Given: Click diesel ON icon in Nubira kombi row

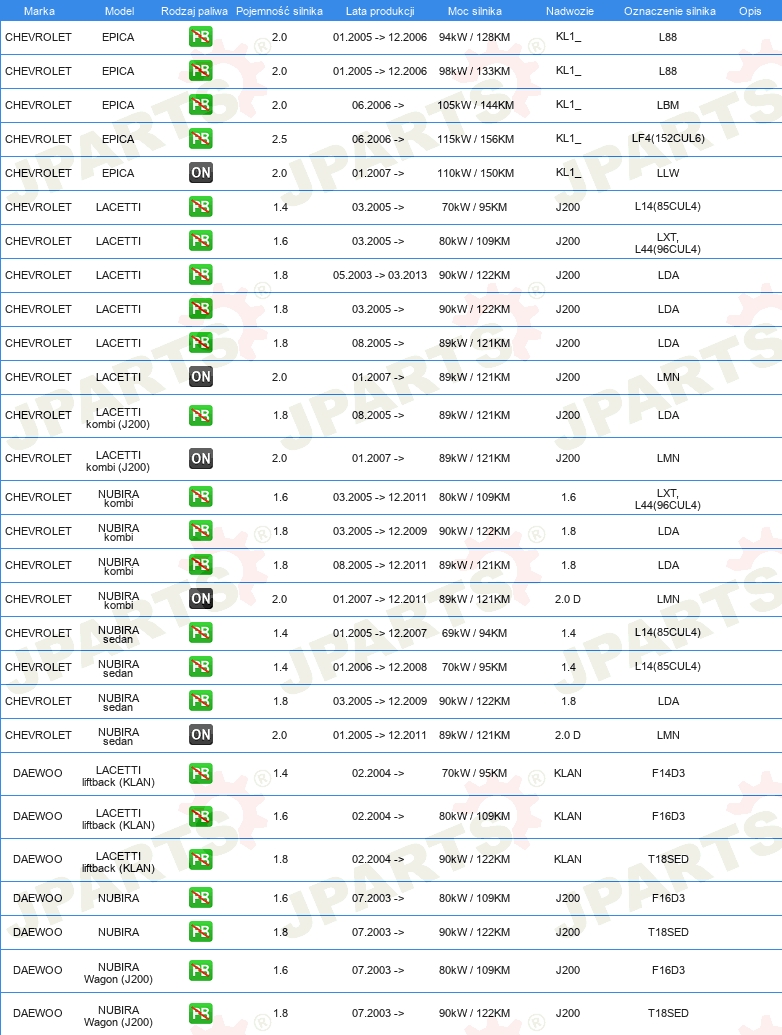Looking at the screenshot, I should (201, 599).
